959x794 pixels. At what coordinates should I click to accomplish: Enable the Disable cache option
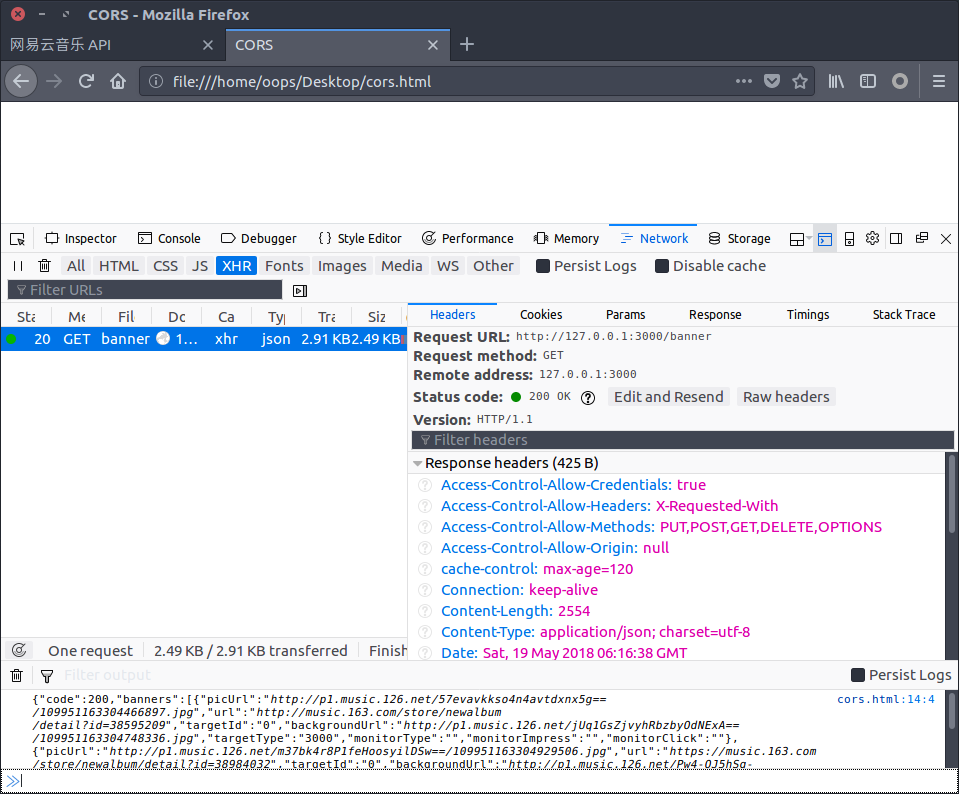(x=661, y=266)
